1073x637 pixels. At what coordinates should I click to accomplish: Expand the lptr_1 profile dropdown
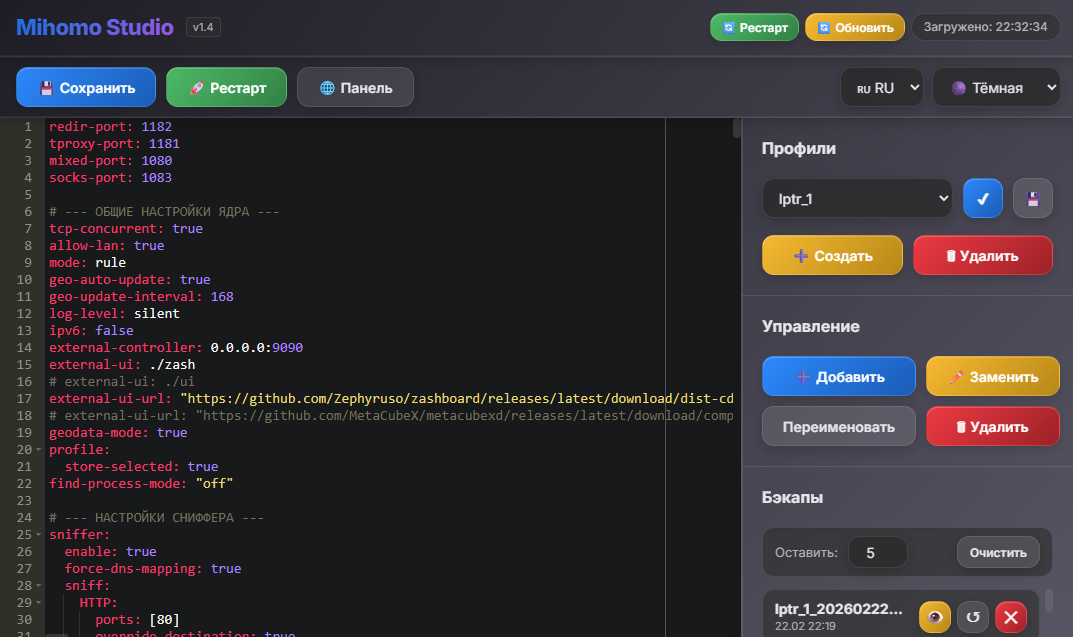(x=856, y=199)
